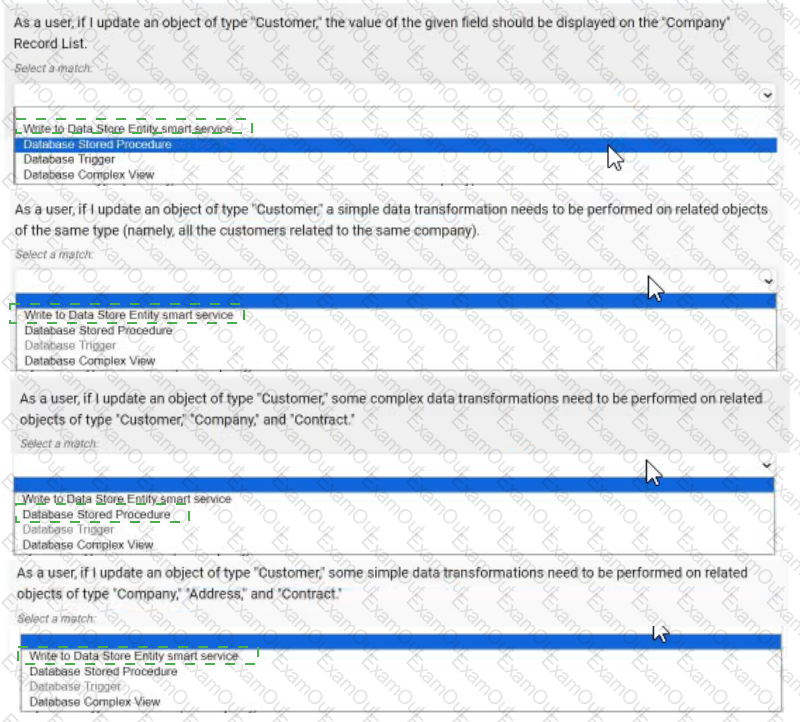Screen dimensions: 800x722
Task: Click third question's empty match select field
Action: [x=394, y=465]
